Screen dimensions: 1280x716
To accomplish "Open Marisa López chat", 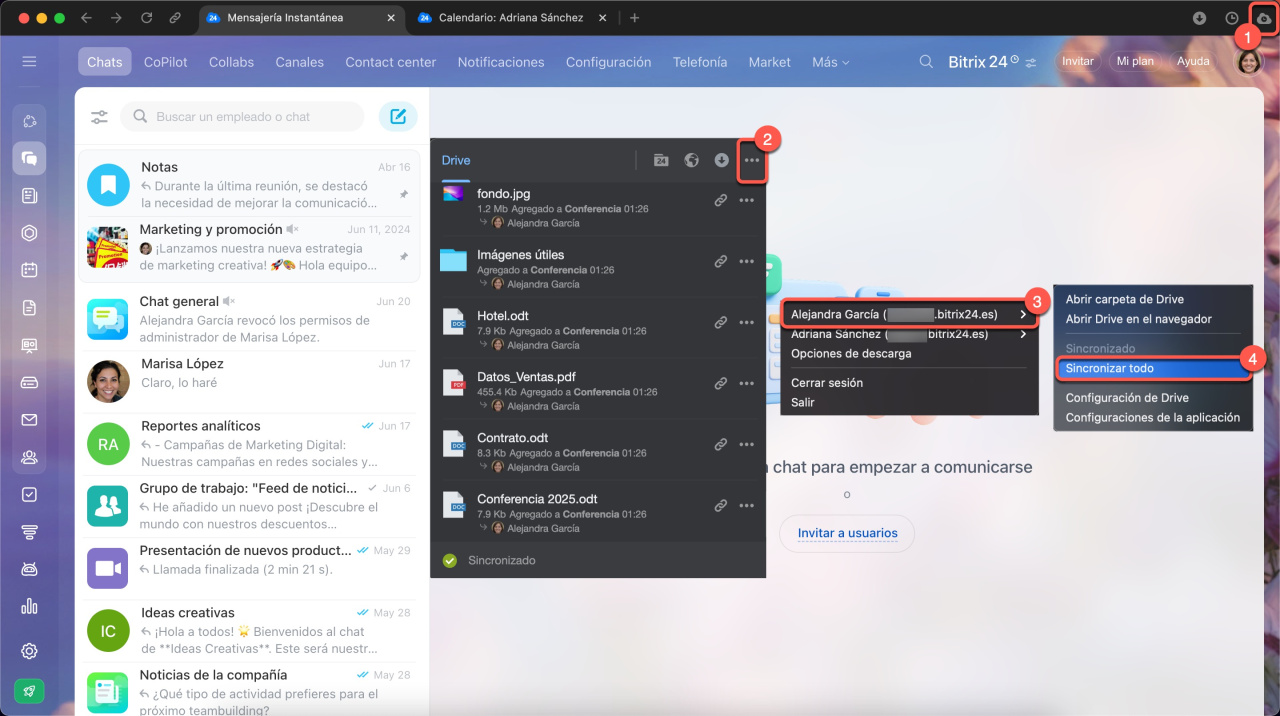I will 251,382.
